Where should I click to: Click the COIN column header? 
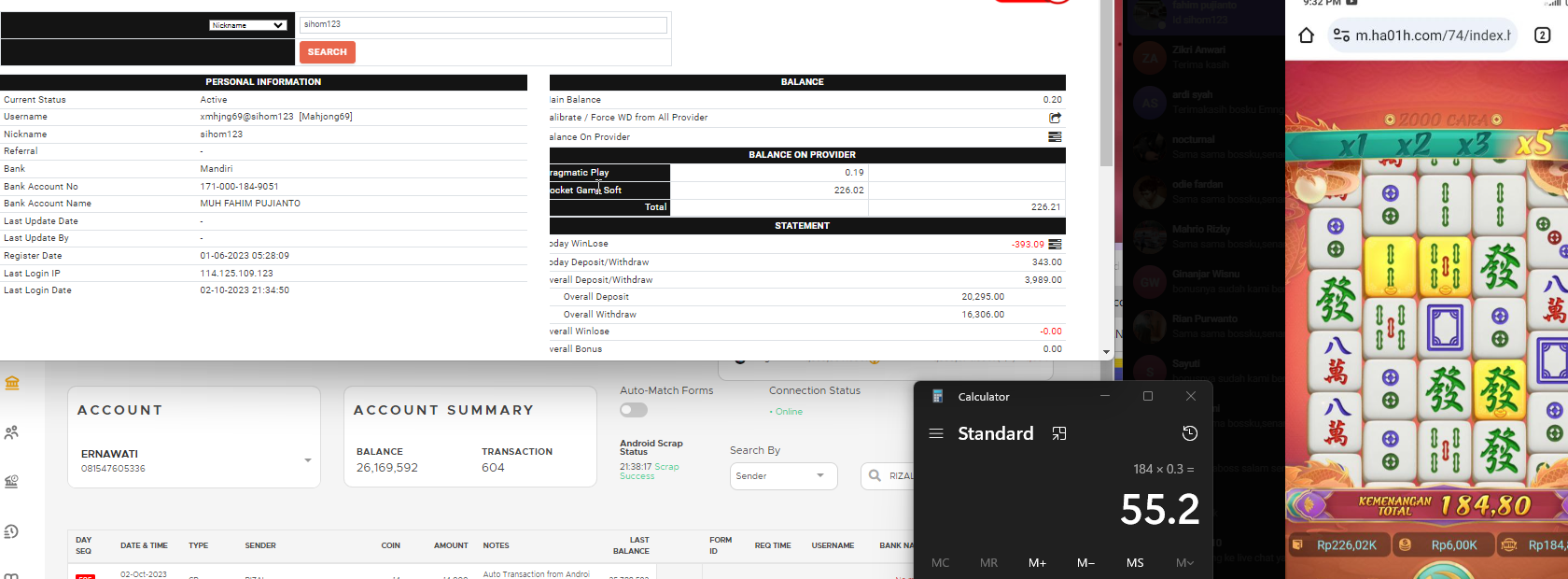tap(391, 545)
